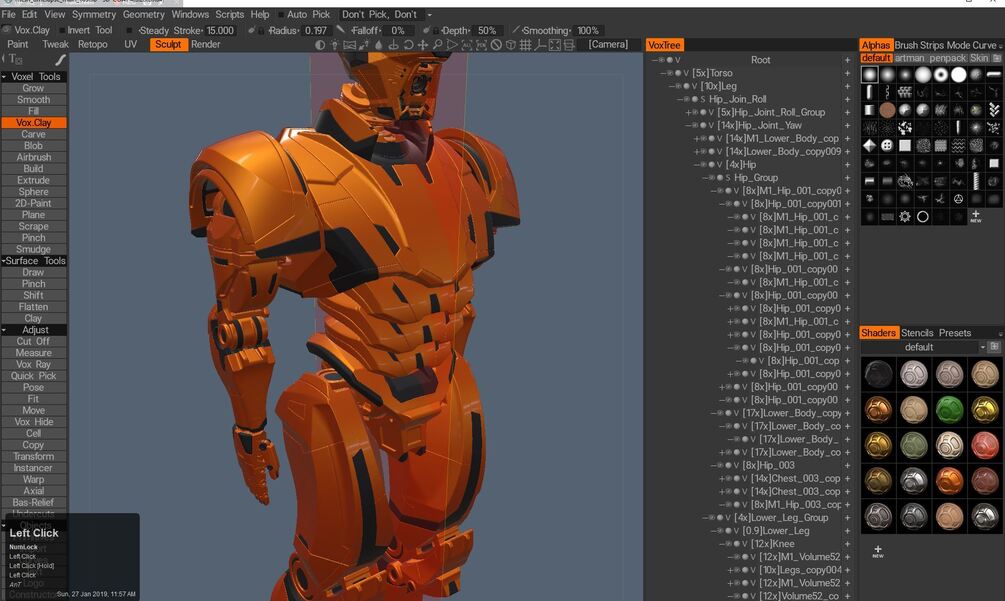This screenshot has height=601, width=1005.
Task: Toggle the grid icon in the viewport toolbar
Action: pos(525,45)
